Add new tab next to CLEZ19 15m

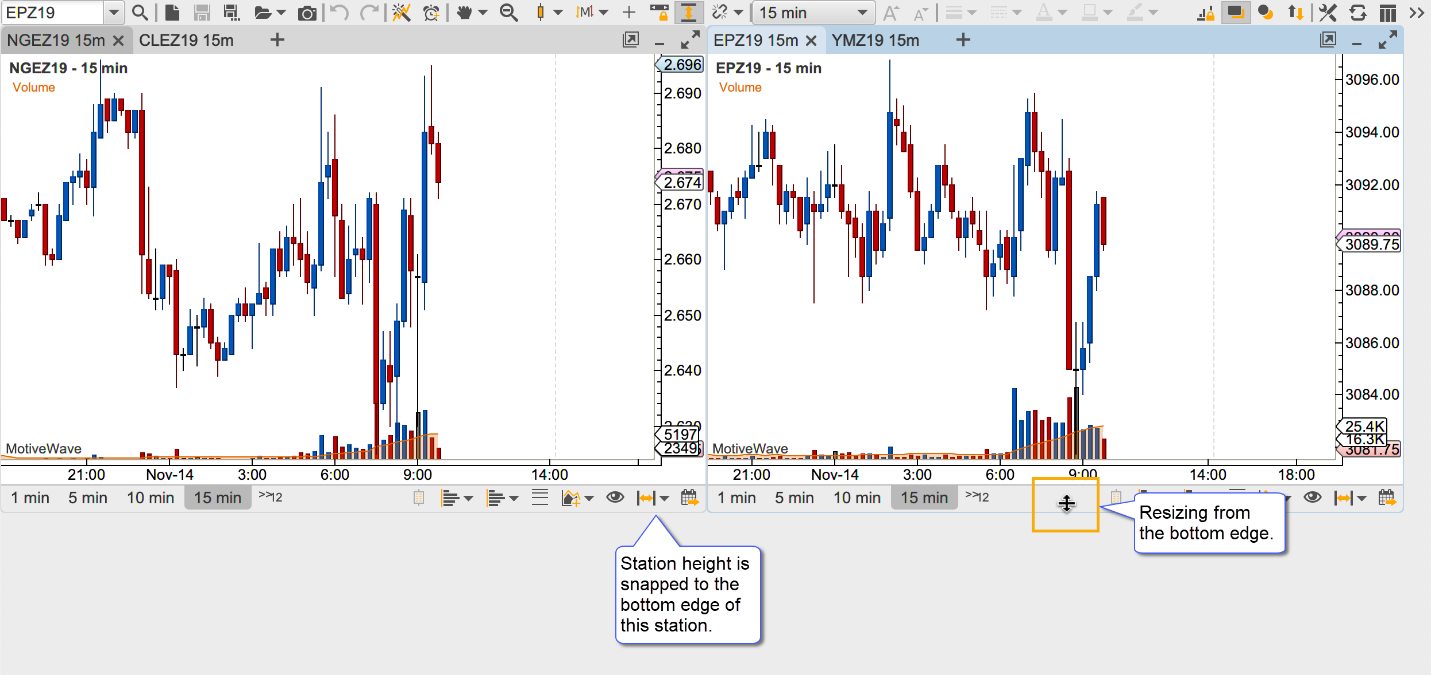point(278,40)
